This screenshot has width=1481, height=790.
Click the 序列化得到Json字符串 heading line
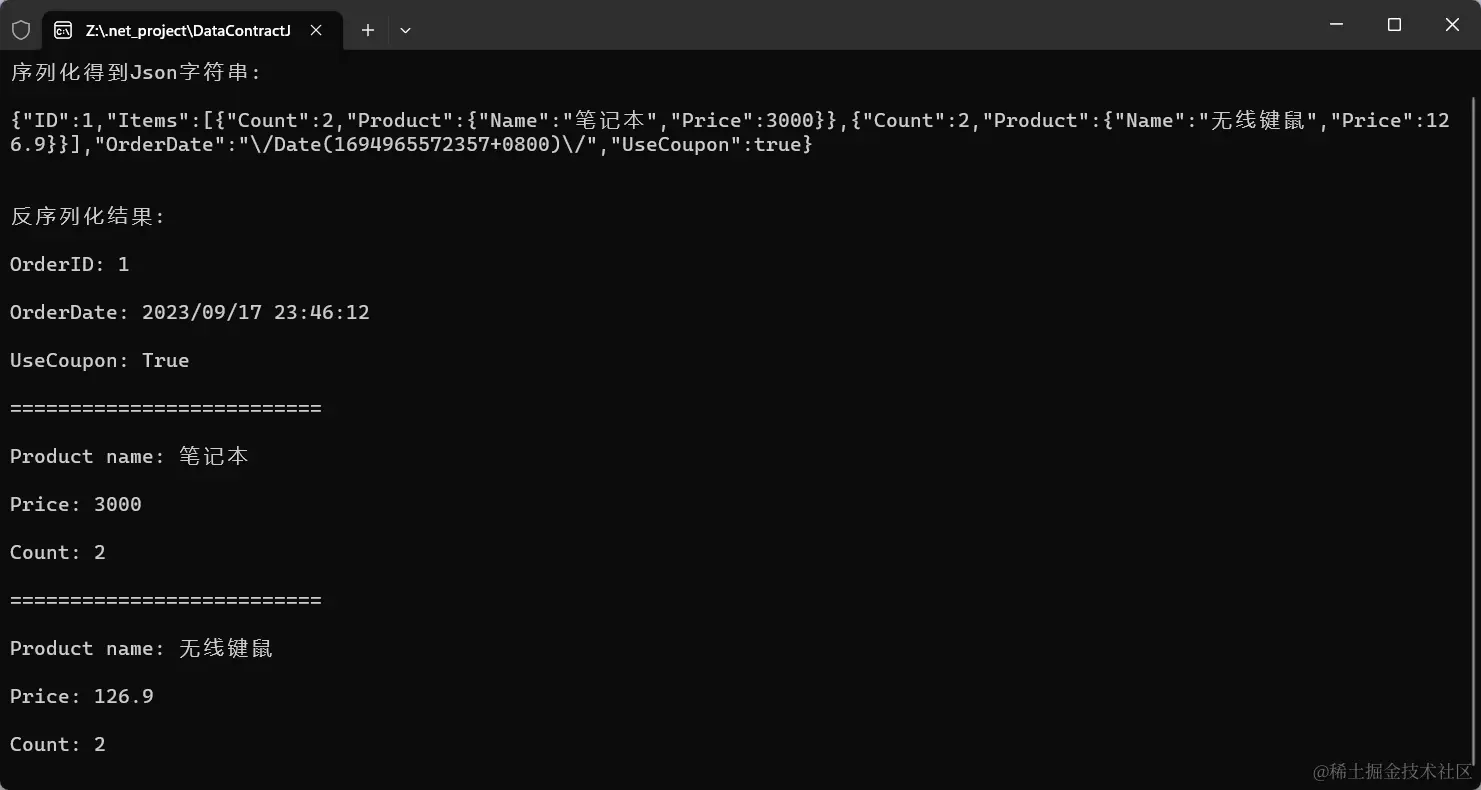[136, 72]
